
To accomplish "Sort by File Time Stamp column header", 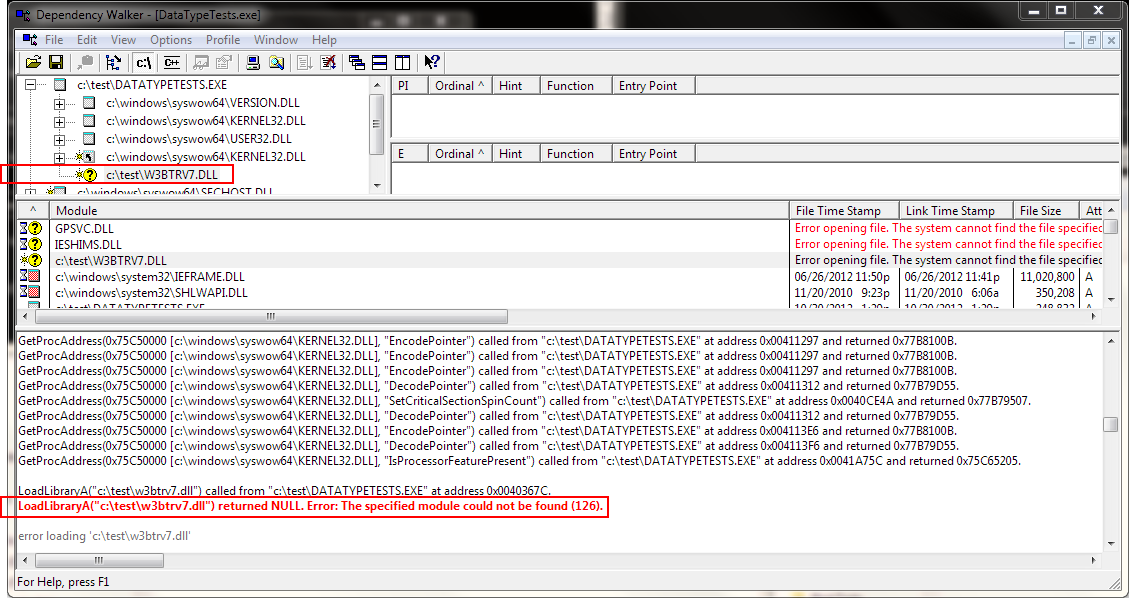I will (x=845, y=211).
